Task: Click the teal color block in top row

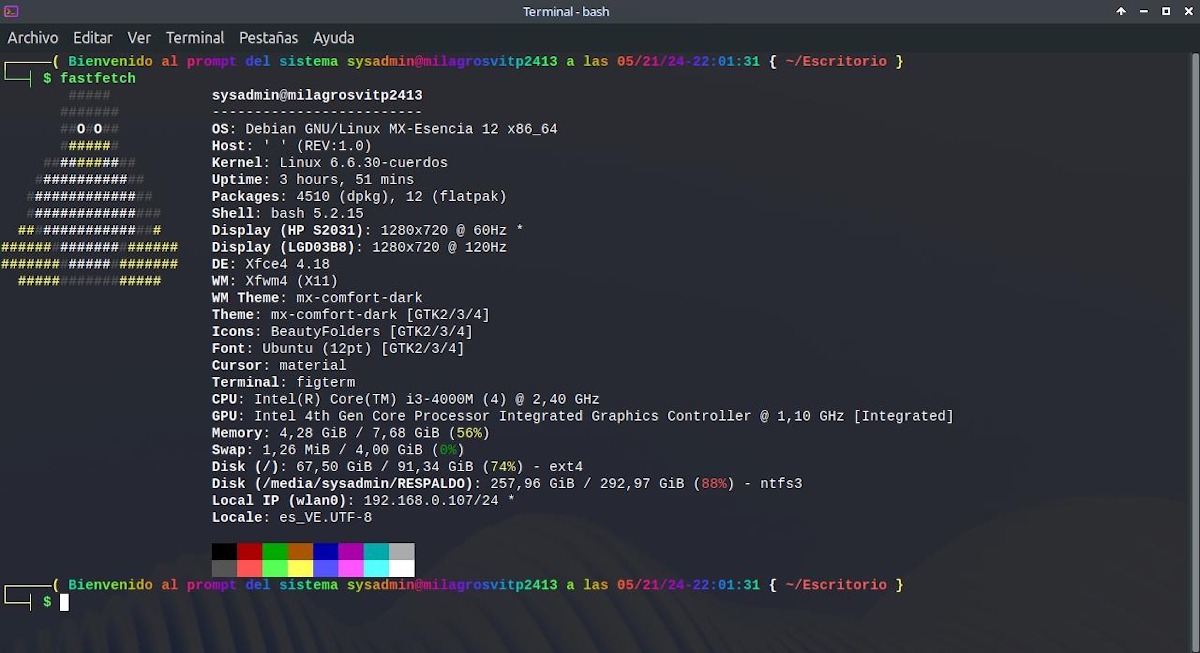Action: tap(376, 552)
